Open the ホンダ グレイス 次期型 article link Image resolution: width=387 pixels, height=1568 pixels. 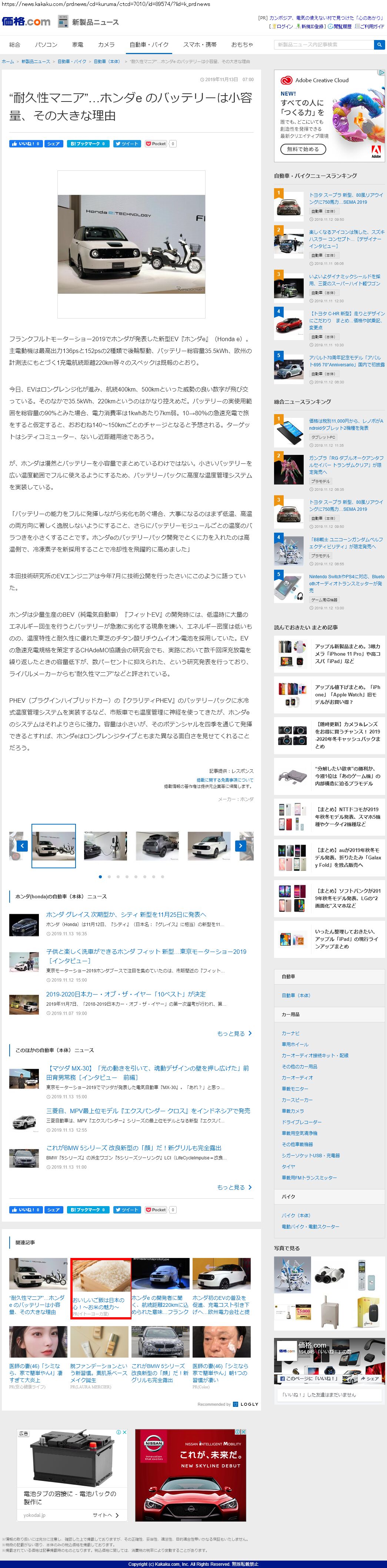coord(126,914)
